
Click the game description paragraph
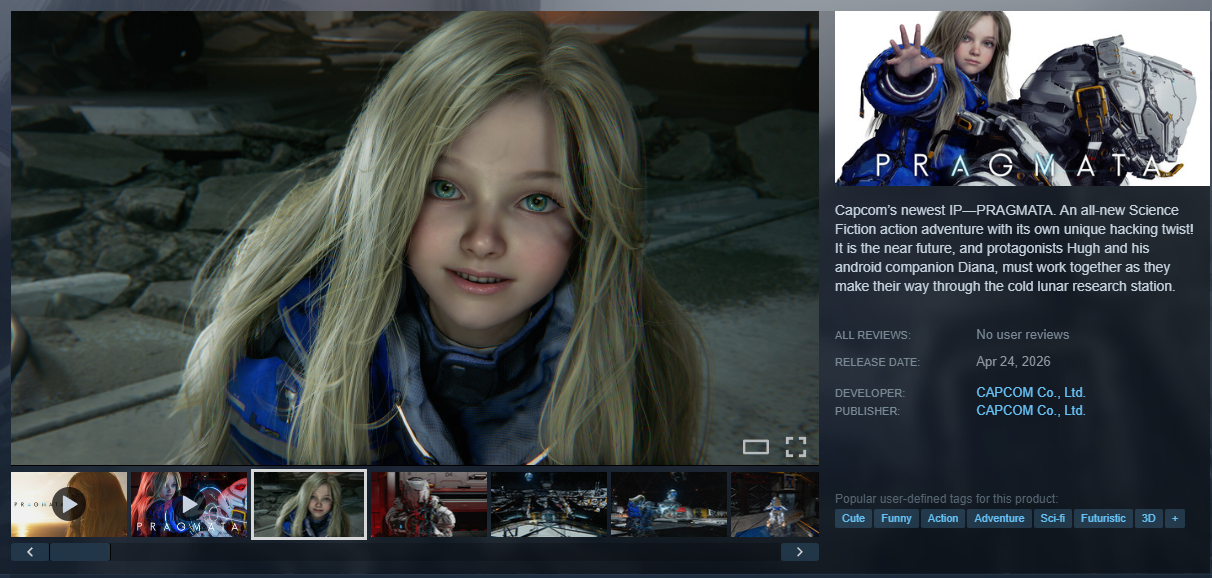click(1014, 248)
